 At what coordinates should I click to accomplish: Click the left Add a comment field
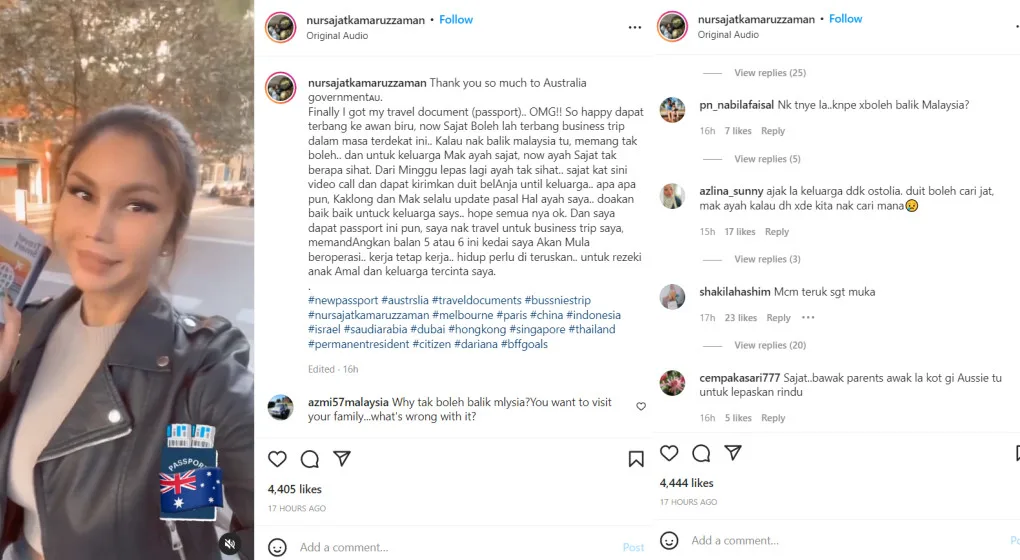point(455,548)
